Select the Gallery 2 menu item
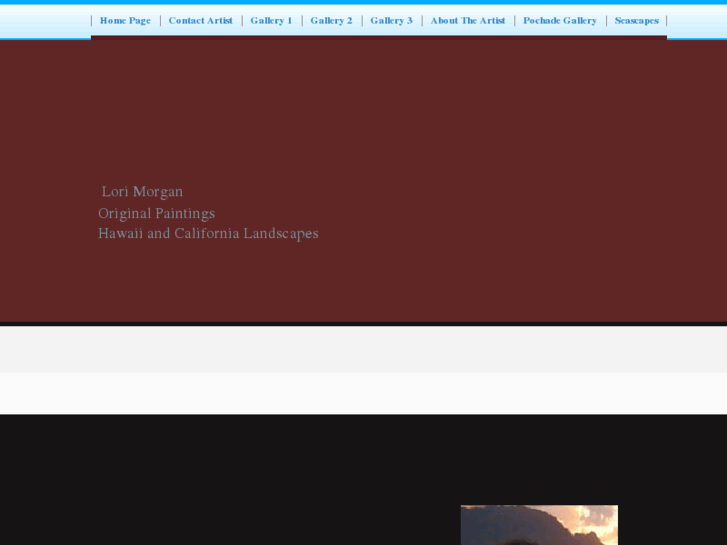Screen dimensions: 727x545 coord(331,20)
